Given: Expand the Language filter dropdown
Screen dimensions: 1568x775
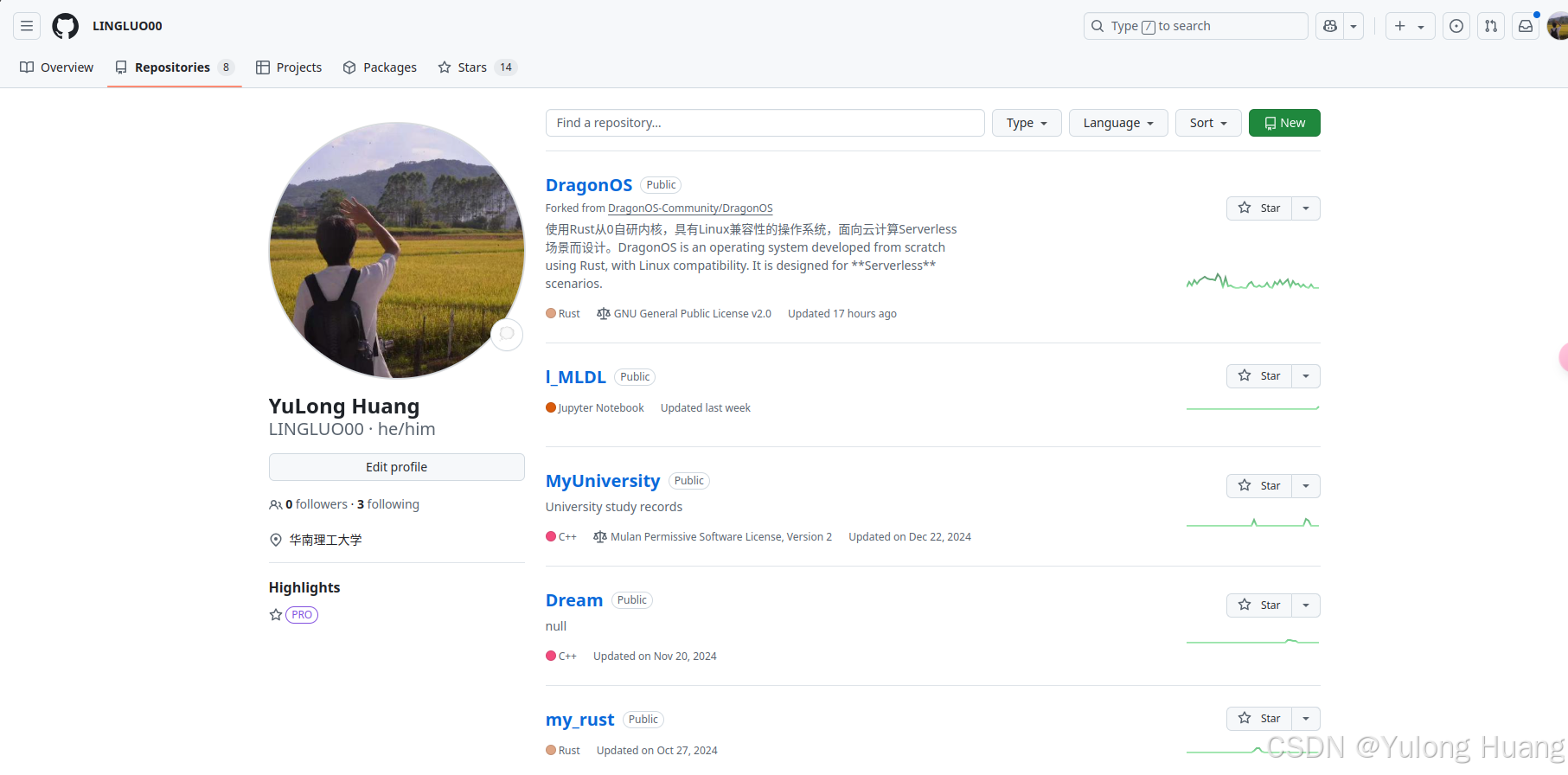Looking at the screenshot, I should [1118, 123].
